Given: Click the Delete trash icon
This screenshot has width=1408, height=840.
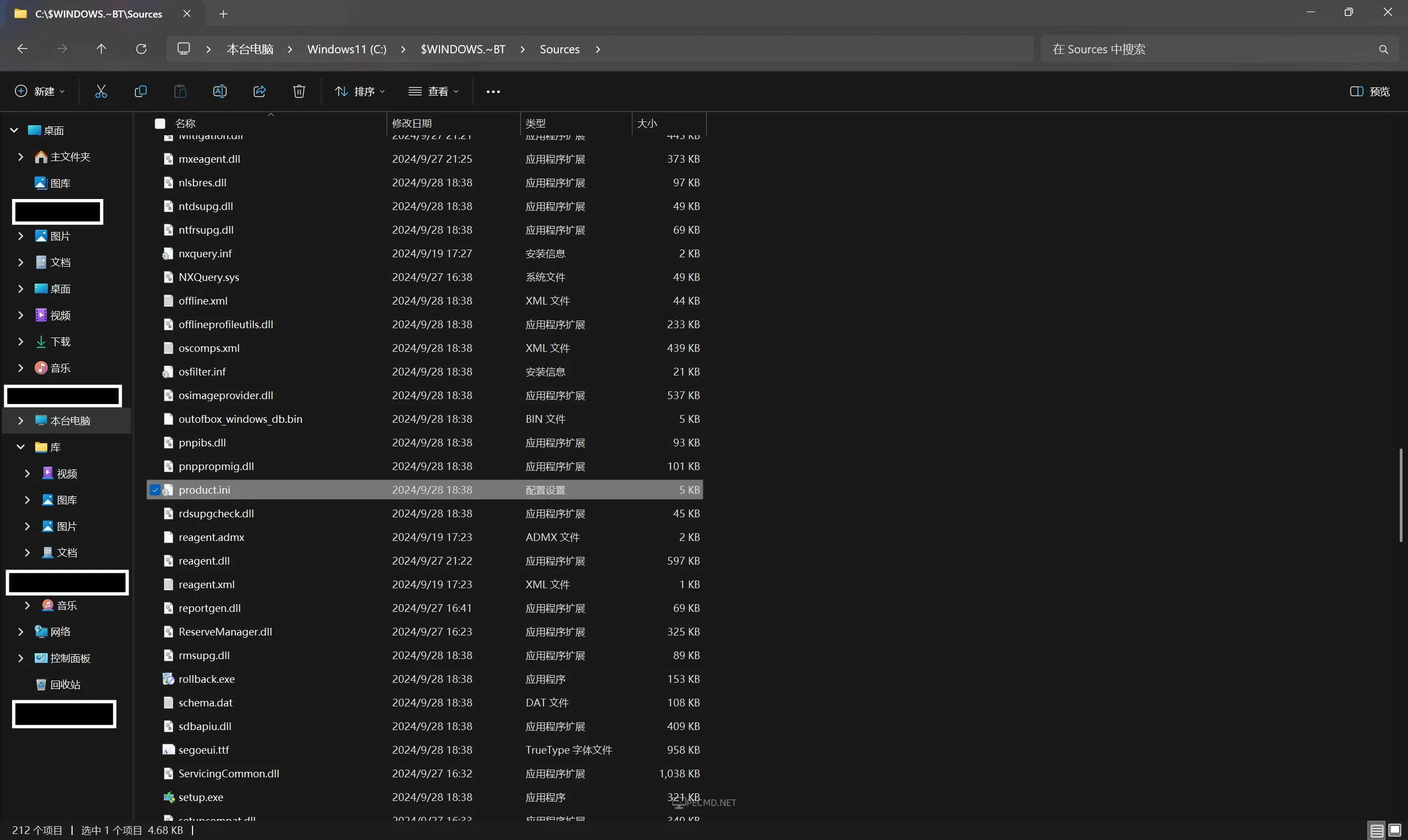Looking at the screenshot, I should click(299, 91).
